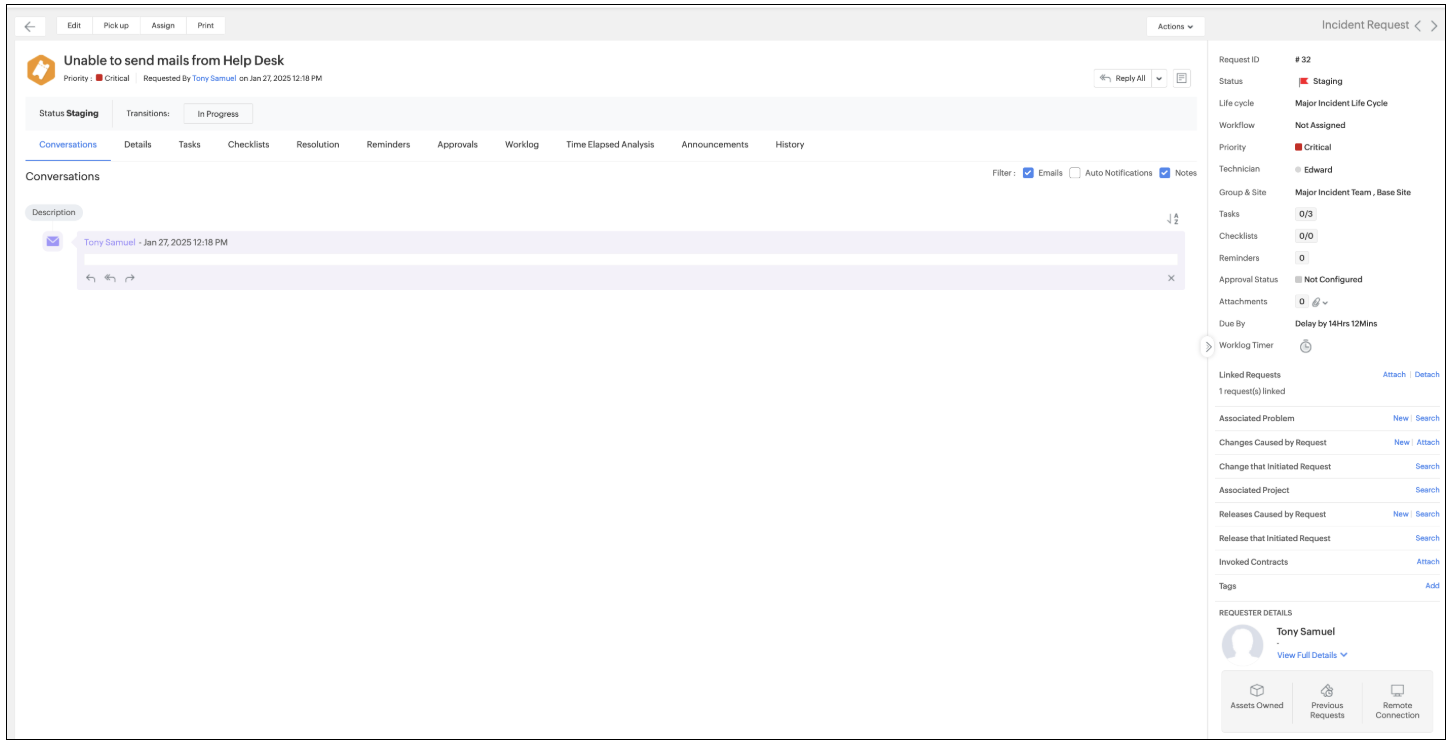Uncheck the Notes filter checkbox
The width and height of the screenshot is (1450, 748).
(x=1165, y=173)
